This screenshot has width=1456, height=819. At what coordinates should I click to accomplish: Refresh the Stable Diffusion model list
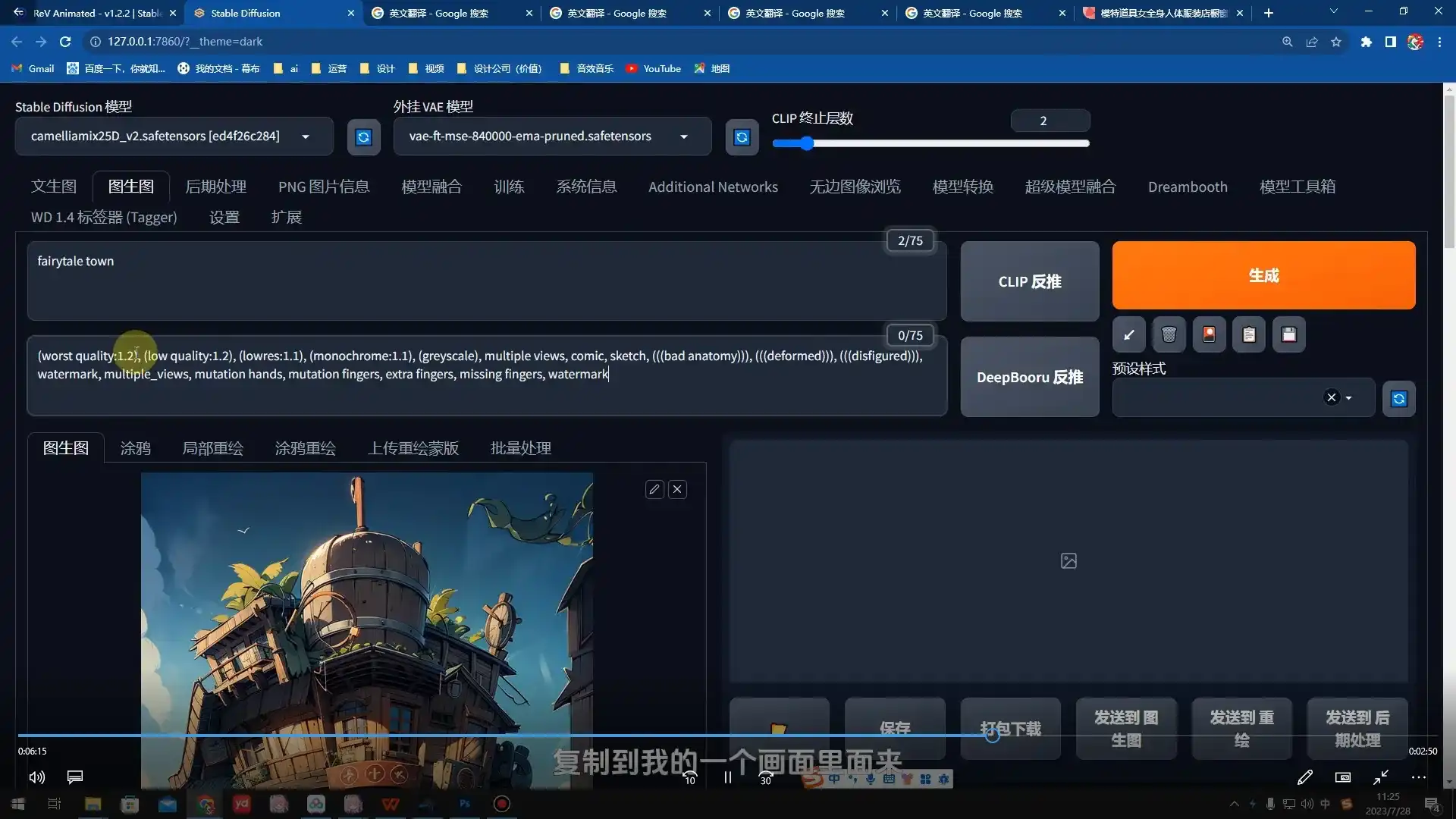click(363, 136)
